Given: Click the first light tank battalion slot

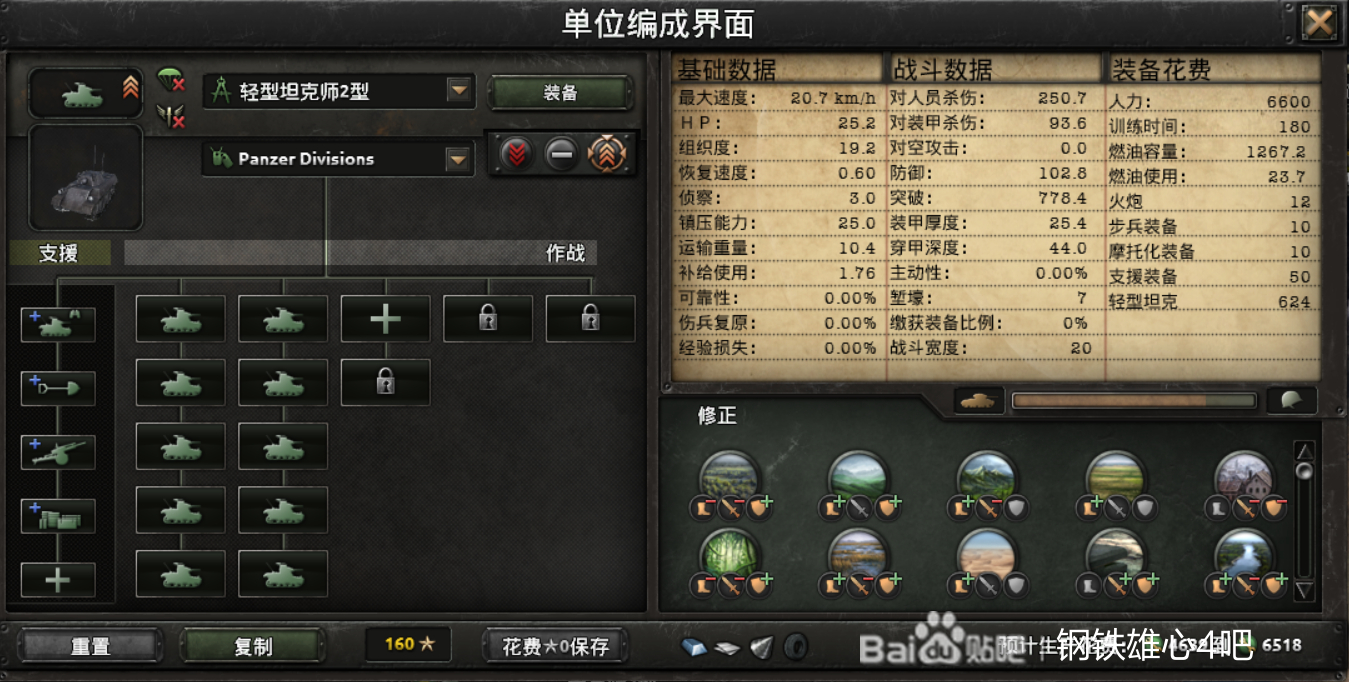Looking at the screenshot, I should pyautogui.click(x=181, y=319).
